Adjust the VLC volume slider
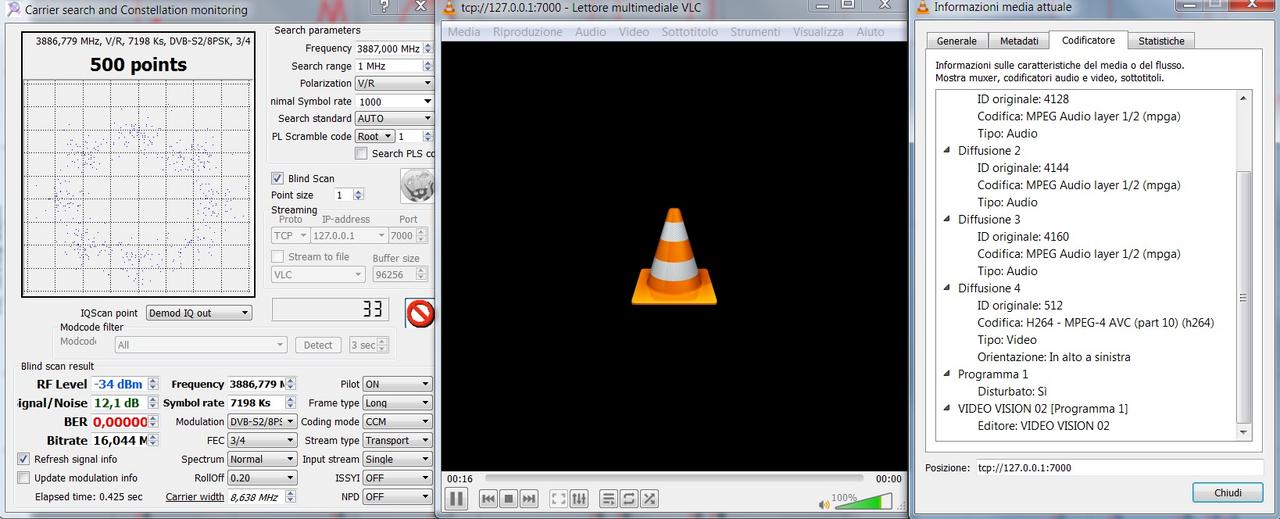 point(862,501)
